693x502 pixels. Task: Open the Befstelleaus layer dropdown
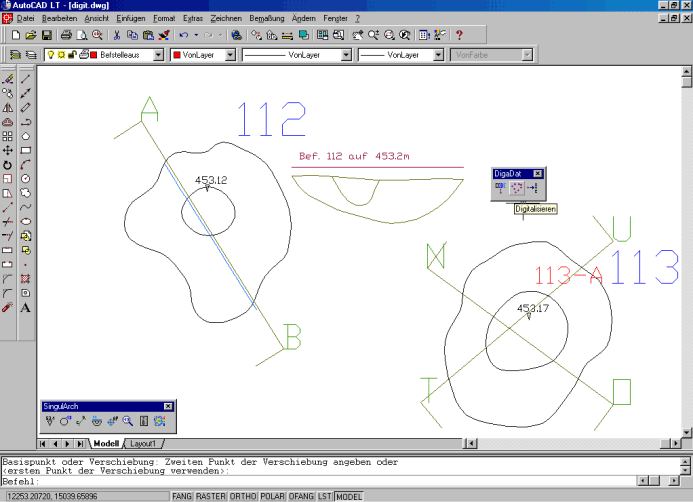pyautogui.click(x=159, y=56)
